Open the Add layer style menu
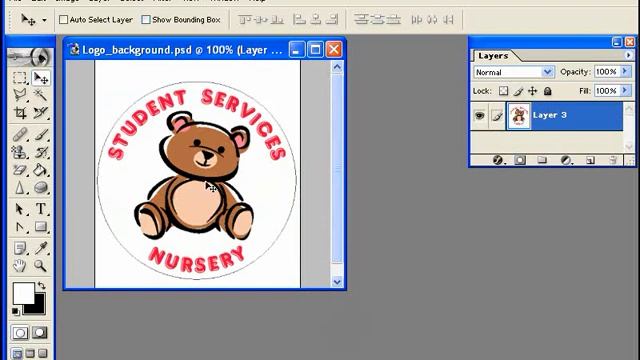The height and width of the screenshot is (360, 640). (x=498, y=160)
